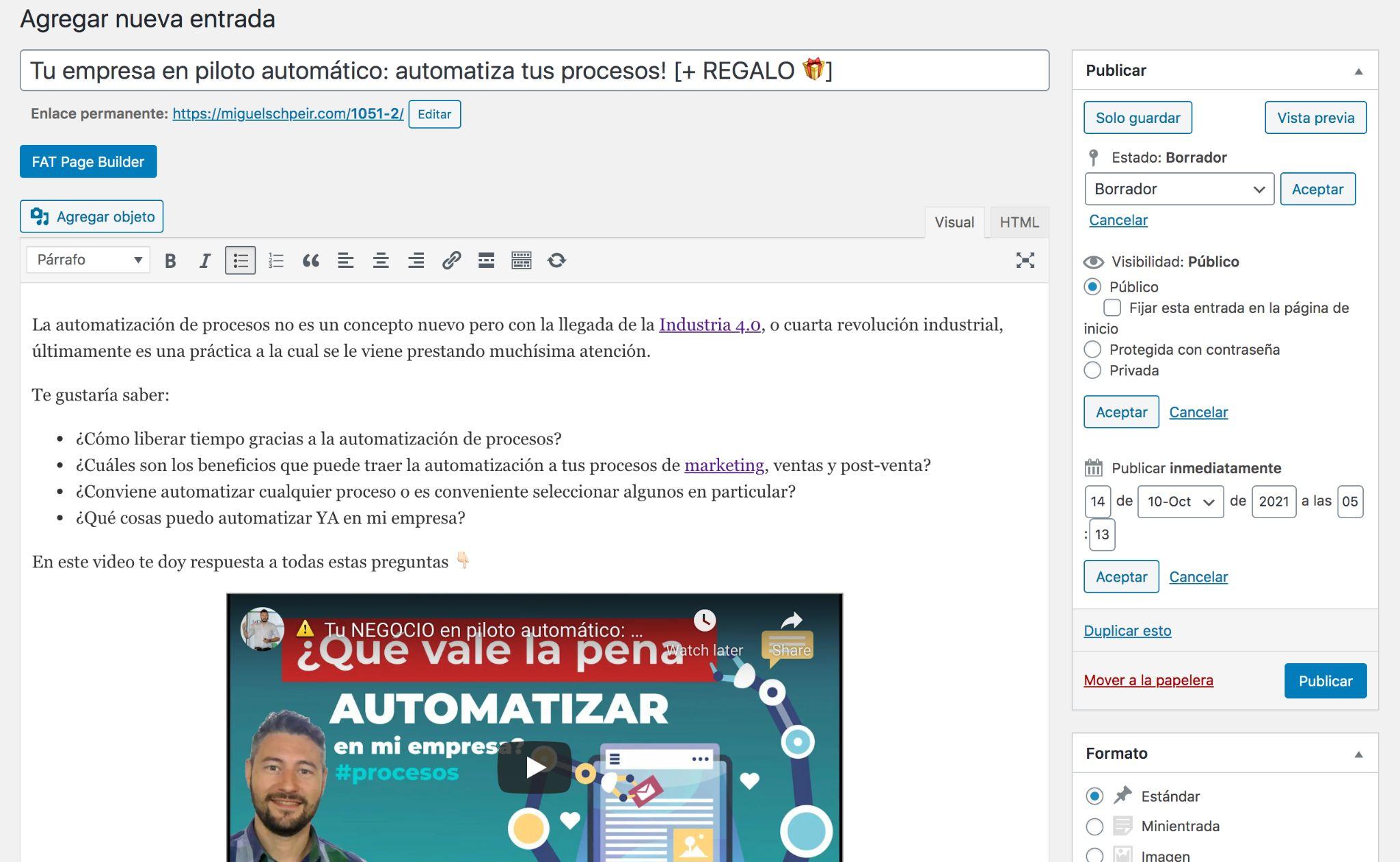Select 'Protegida con contraseña' visibility
1400x862 pixels.
coord(1092,349)
